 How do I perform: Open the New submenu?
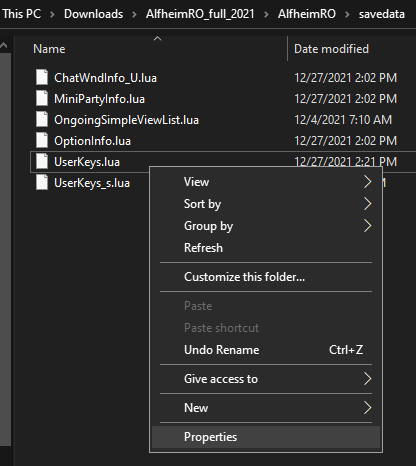266,408
